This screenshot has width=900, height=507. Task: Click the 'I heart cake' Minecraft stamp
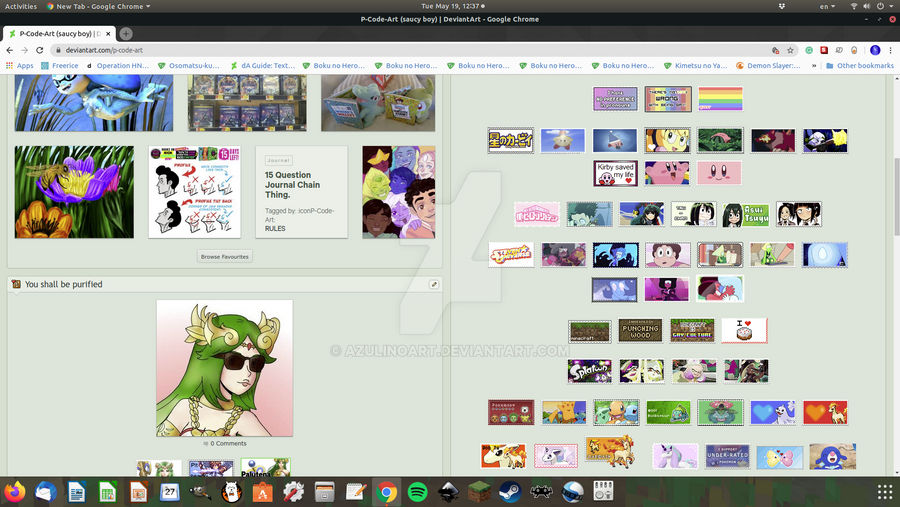click(744, 331)
